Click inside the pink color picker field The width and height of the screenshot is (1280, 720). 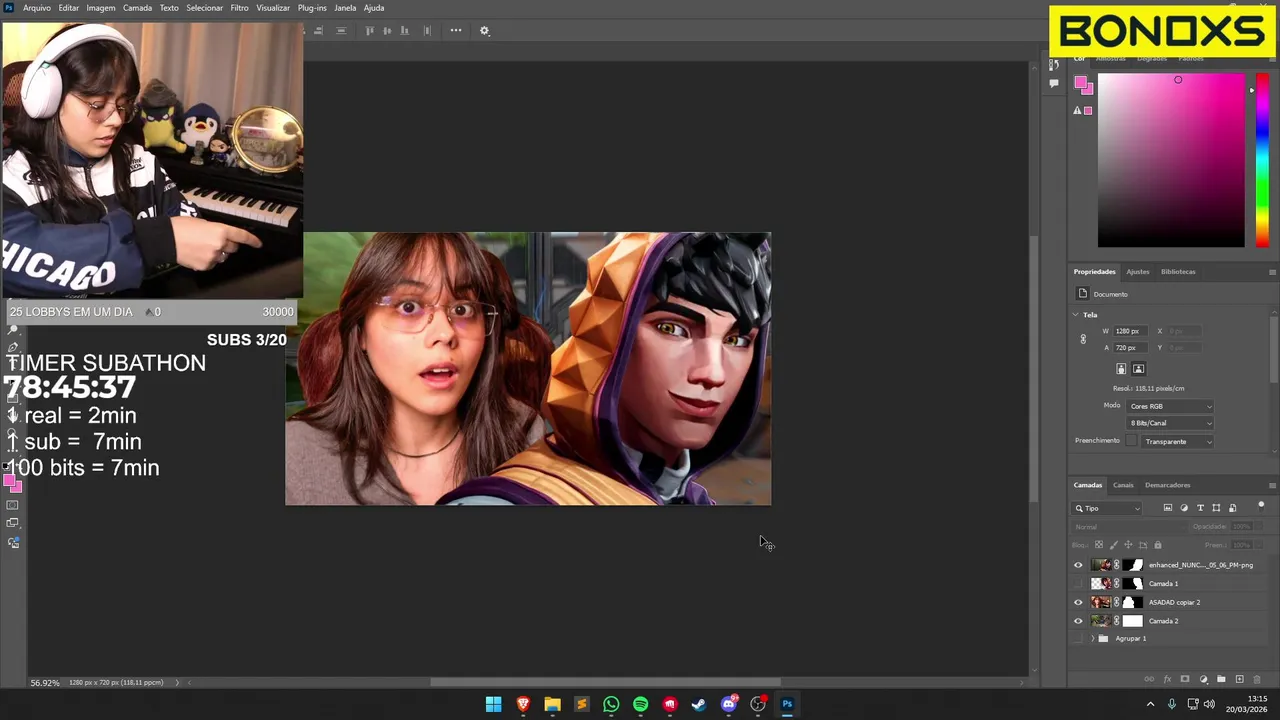[x=1171, y=160]
